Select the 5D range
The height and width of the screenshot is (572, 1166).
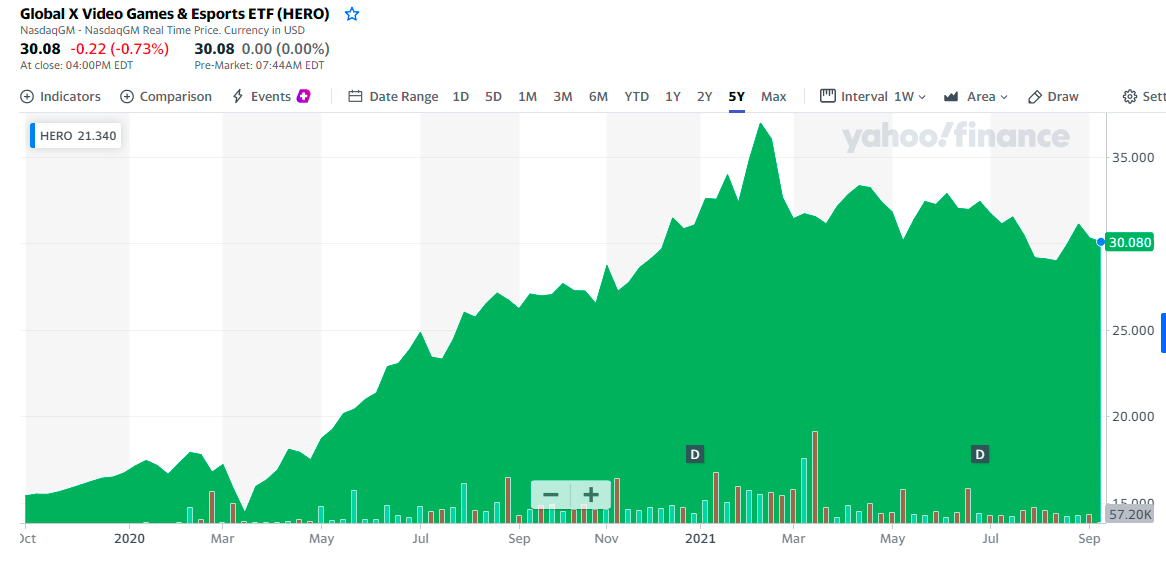(x=494, y=97)
